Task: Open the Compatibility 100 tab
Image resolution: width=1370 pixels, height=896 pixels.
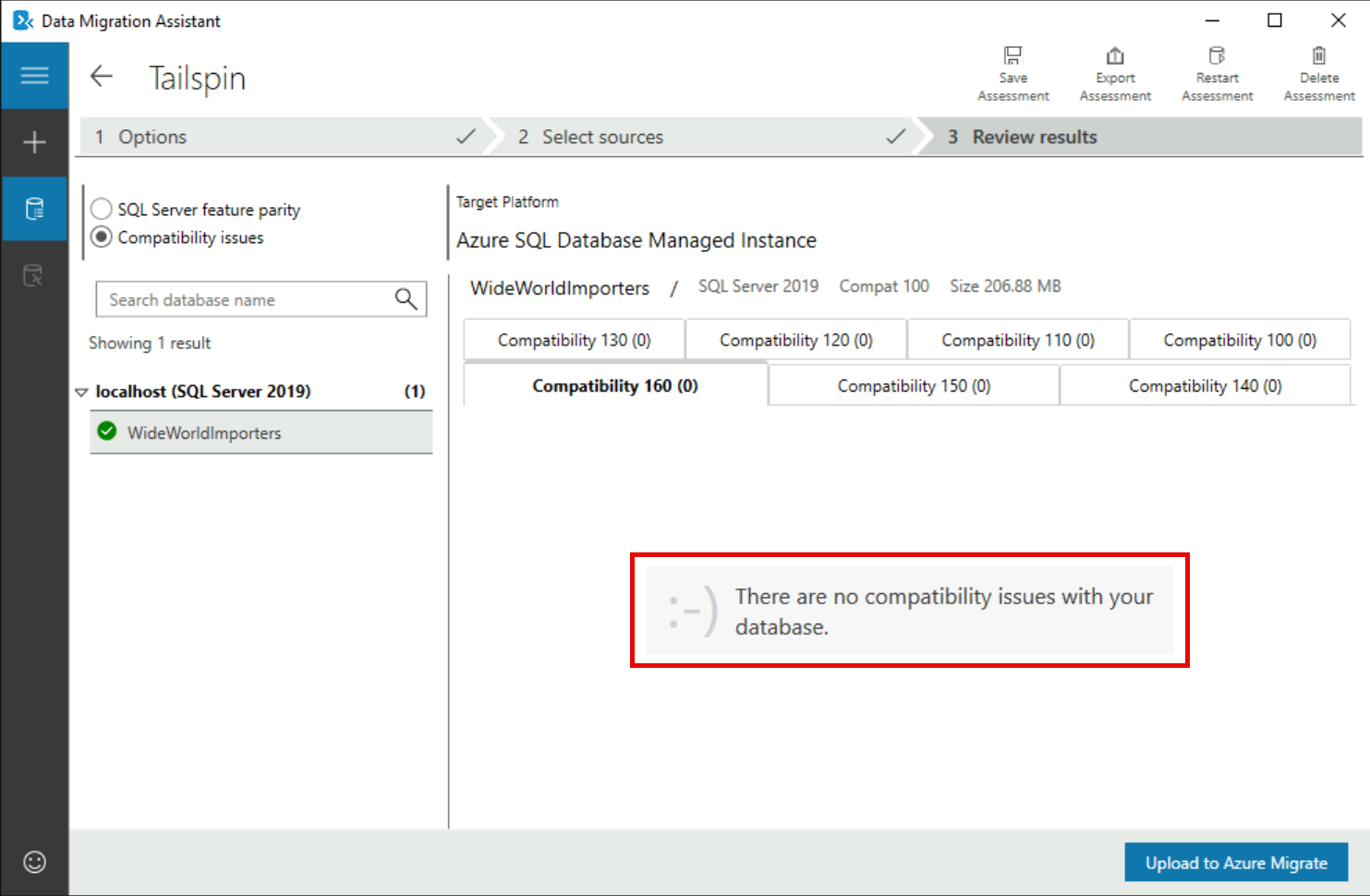Action: pyautogui.click(x=1239, y=340)
